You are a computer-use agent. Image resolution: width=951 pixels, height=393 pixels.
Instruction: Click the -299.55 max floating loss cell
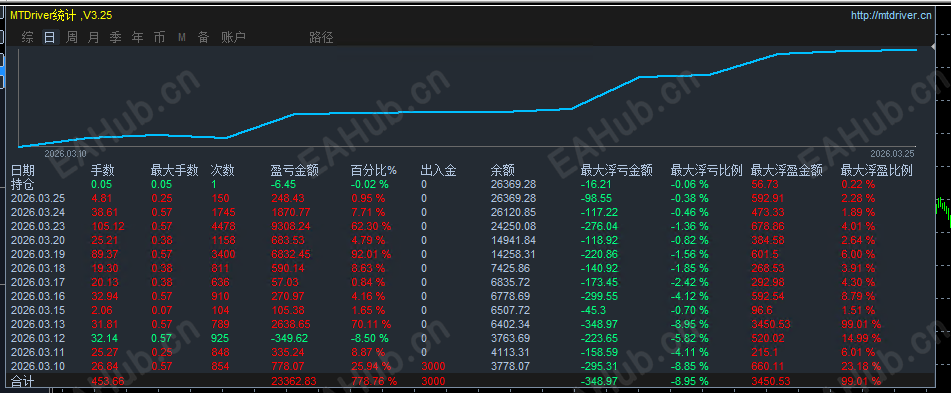599,296
